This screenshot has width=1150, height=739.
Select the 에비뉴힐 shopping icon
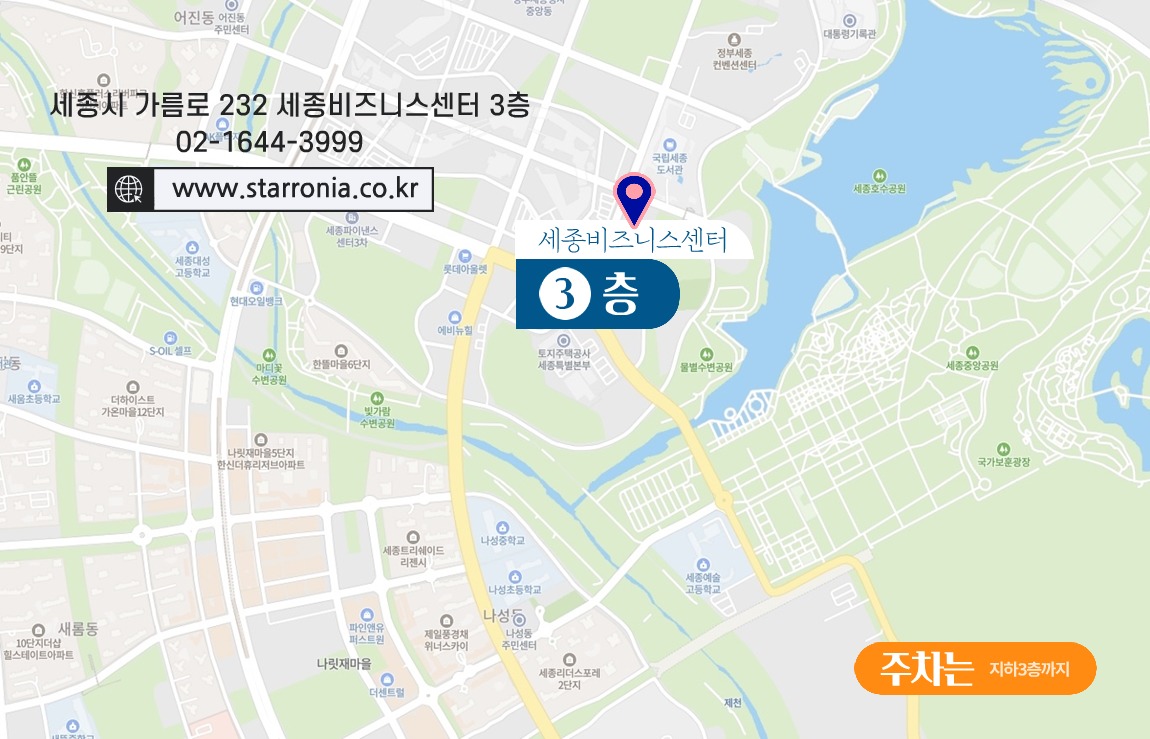455,317
